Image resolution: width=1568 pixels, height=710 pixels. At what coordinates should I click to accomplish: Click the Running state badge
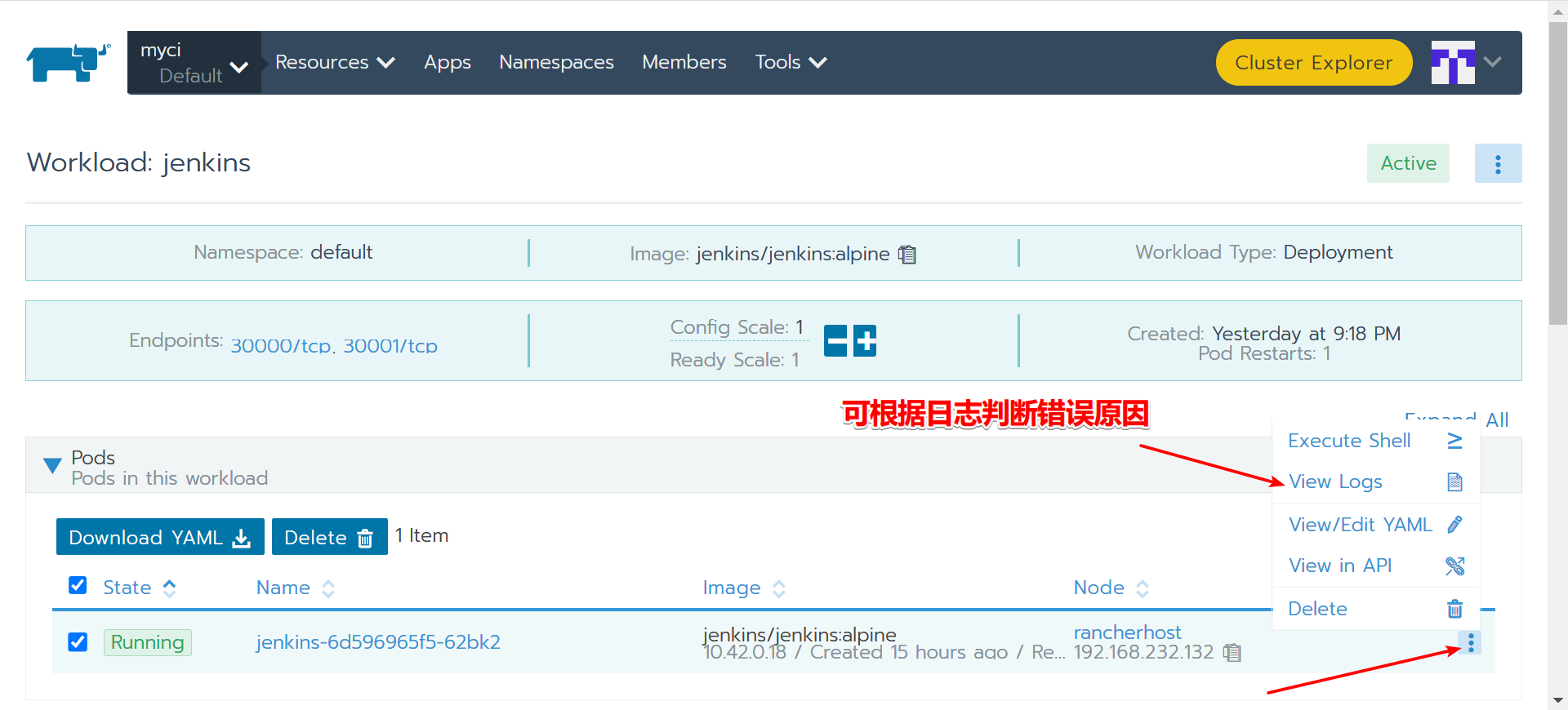click(148, 642)
